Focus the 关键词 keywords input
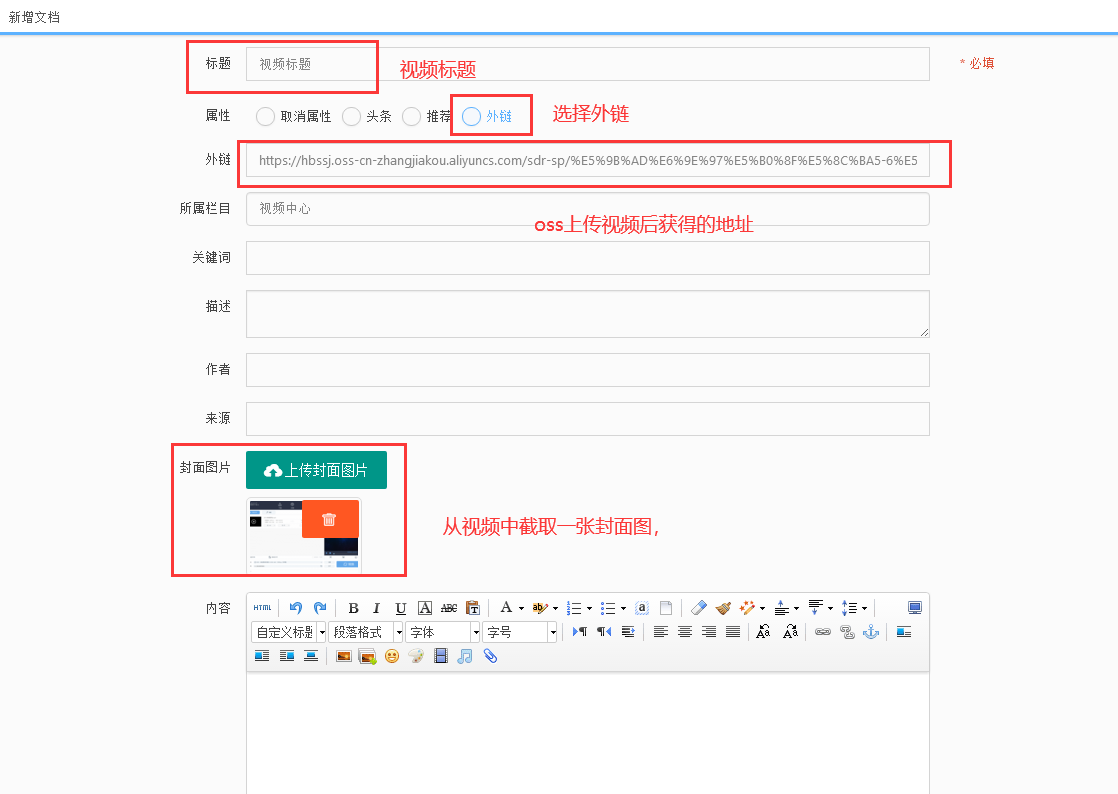 click(588, 258)
